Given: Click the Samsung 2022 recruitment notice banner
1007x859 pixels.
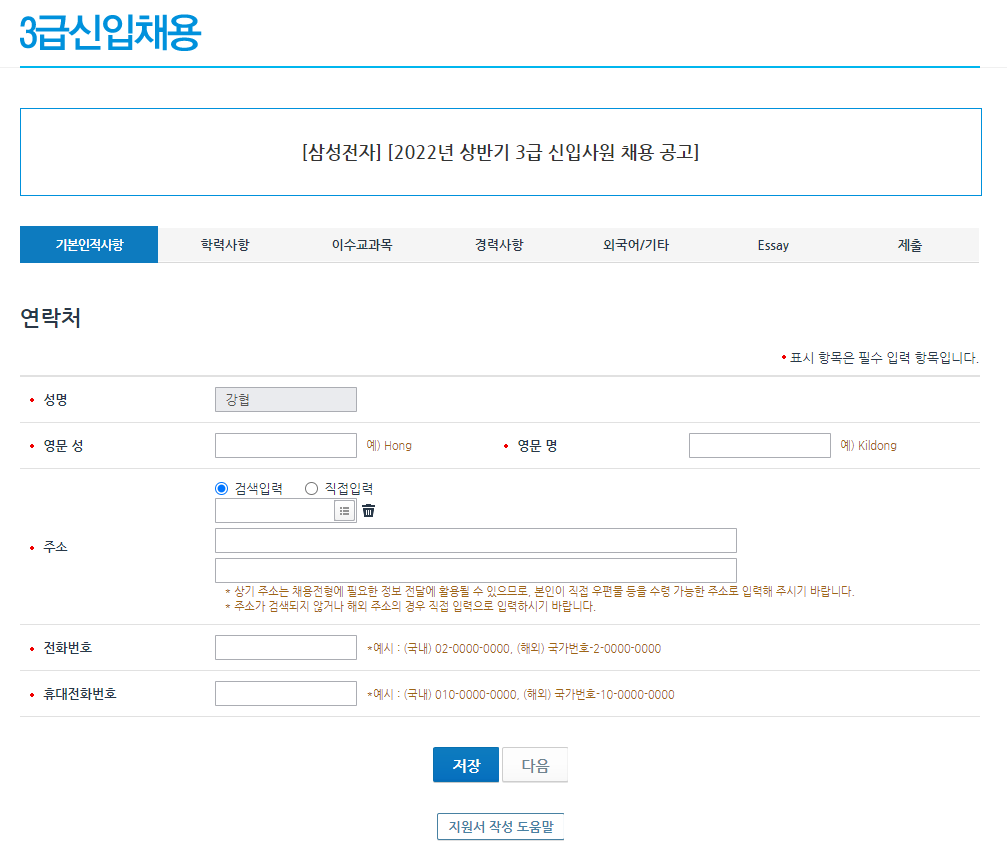Looking at the screenshot, I should coord(501,152).
